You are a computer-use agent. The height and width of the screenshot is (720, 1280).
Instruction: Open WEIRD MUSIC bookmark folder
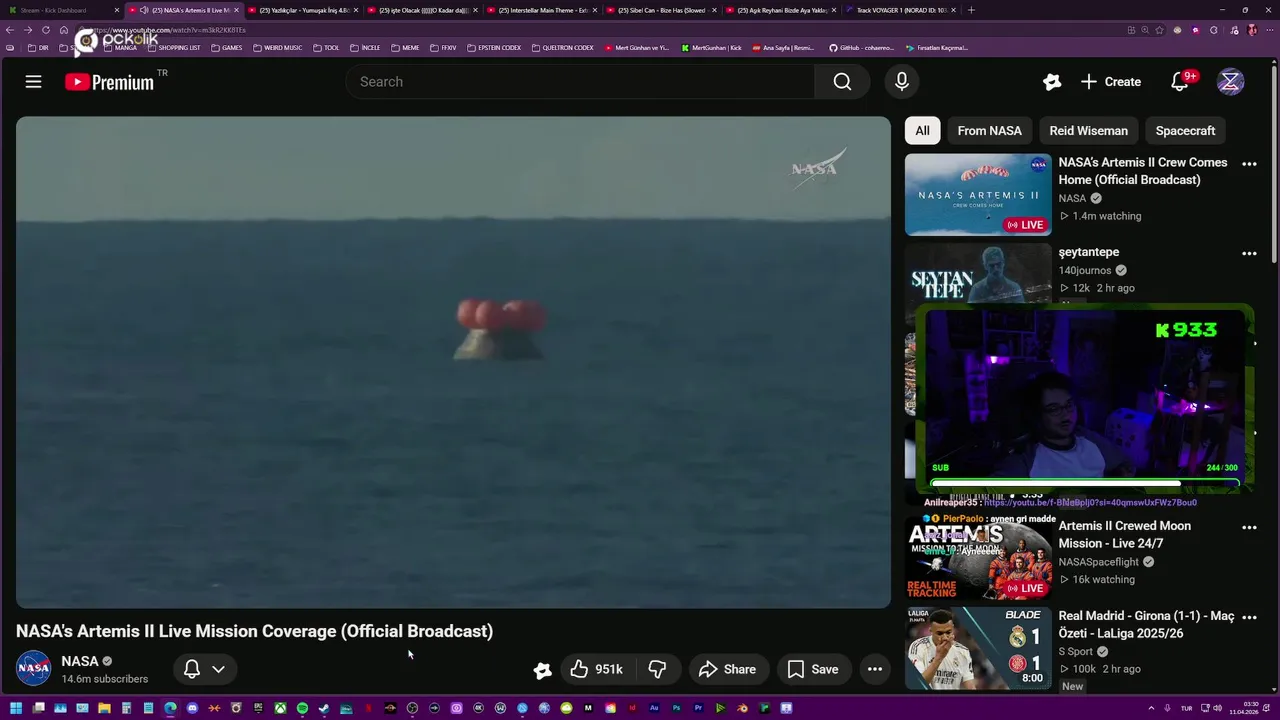click(x=277, y=47)
